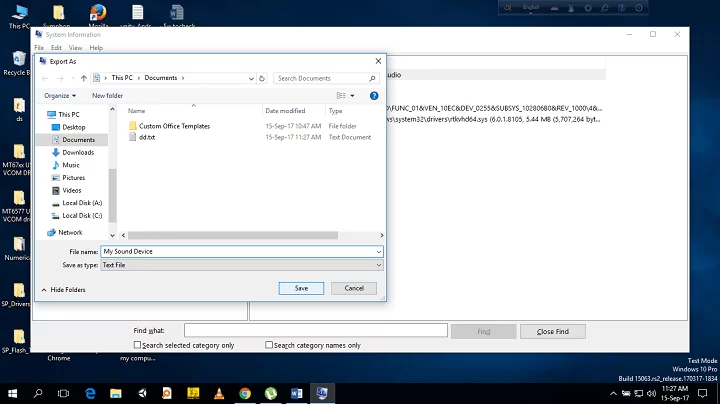Collapse folders with Hide Folders

pos(63,290)
